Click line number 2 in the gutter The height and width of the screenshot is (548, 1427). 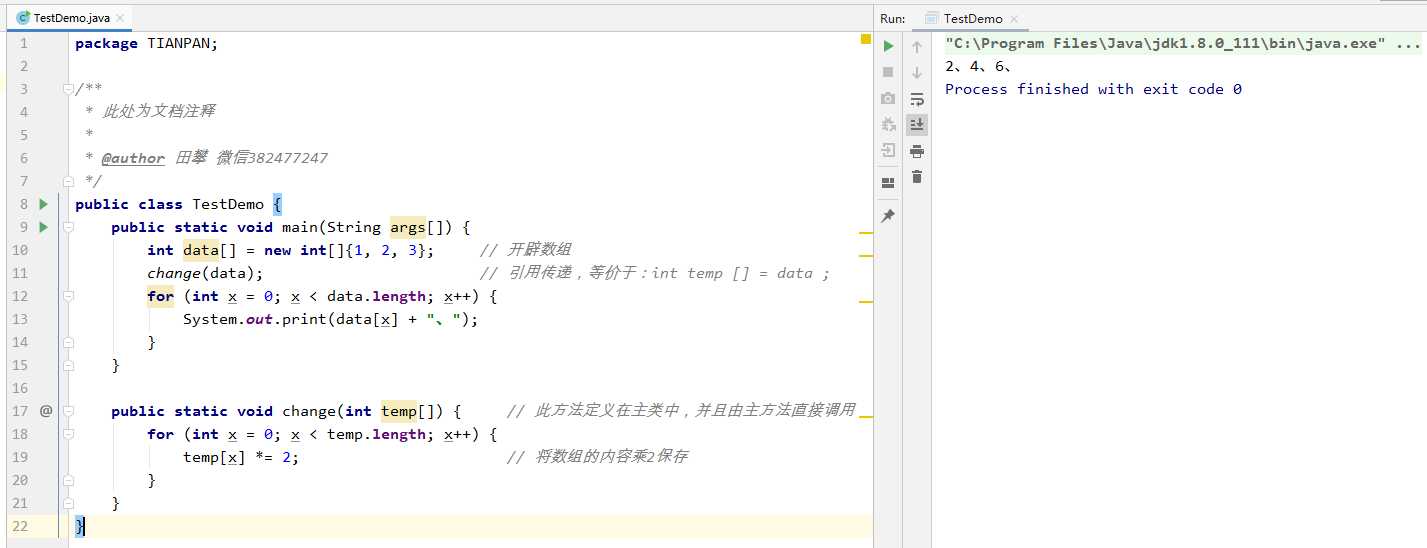(x=24, y=66)
